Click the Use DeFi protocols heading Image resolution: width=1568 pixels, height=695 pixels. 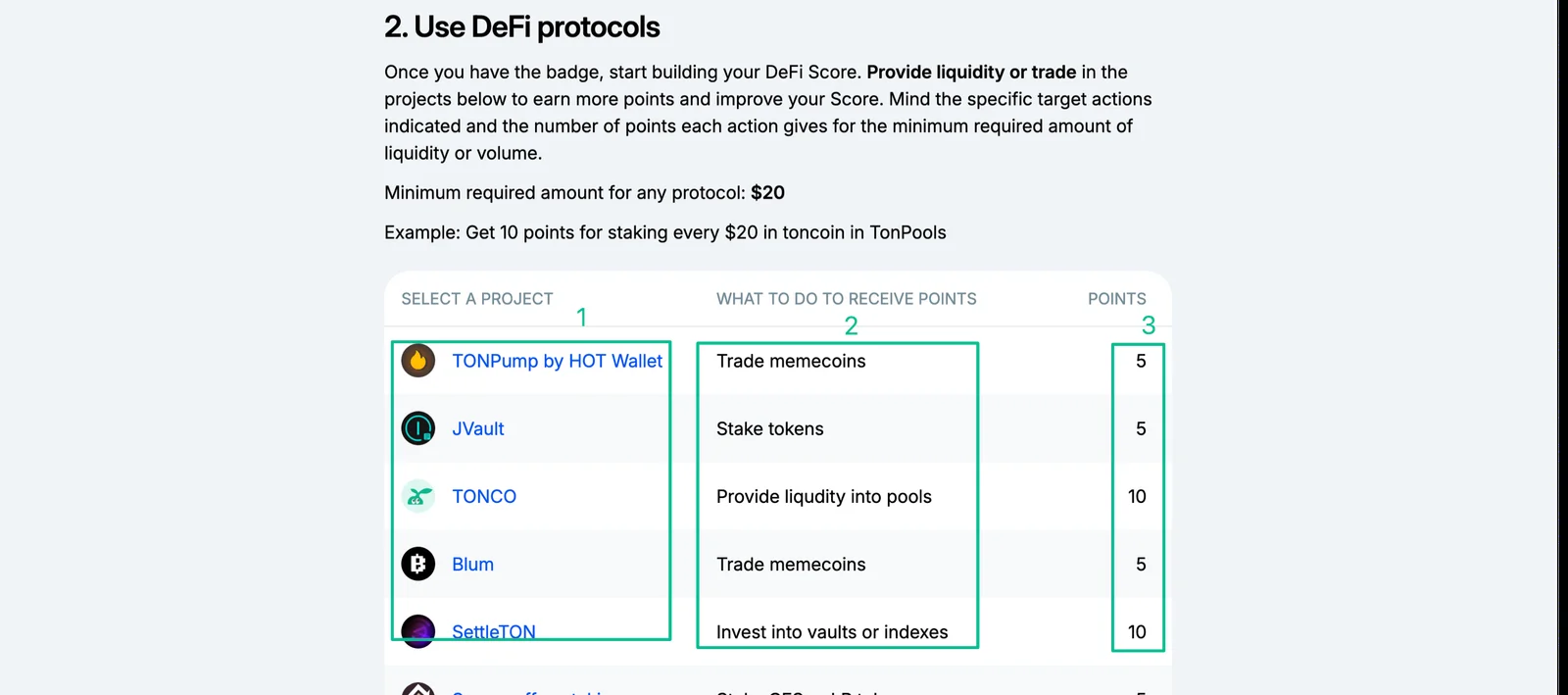pos(522,26)
